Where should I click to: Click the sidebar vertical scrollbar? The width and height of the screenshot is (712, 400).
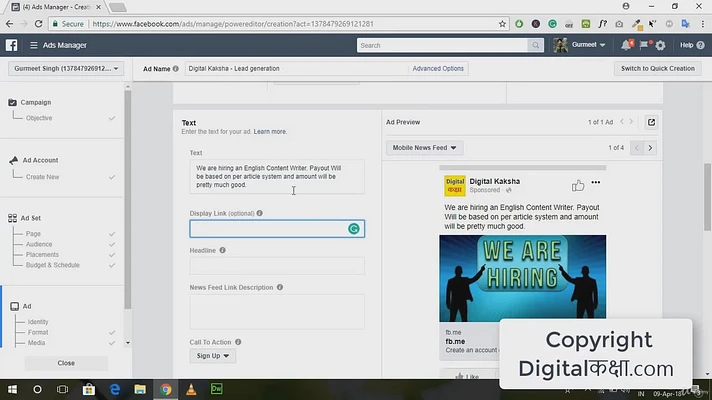tap(128, 200)
